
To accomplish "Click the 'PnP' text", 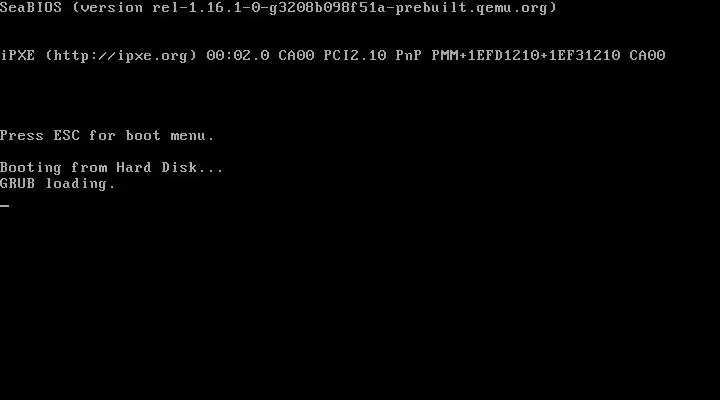I will point(409,56).
